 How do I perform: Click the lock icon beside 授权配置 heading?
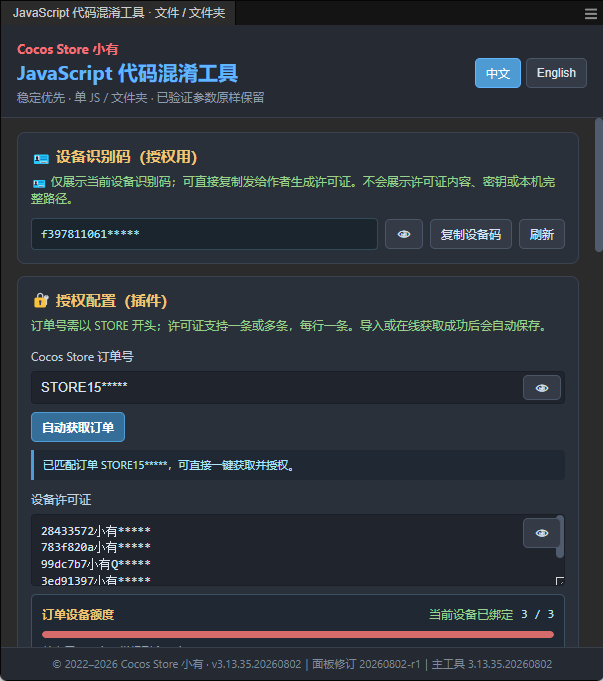point(41,300)
